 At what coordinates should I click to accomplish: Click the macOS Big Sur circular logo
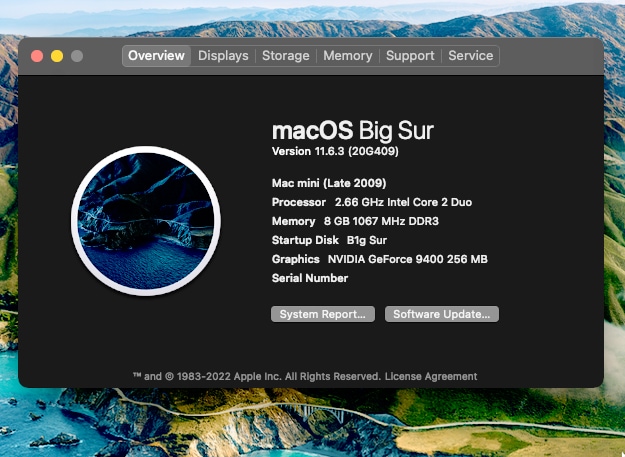(146, 221)
